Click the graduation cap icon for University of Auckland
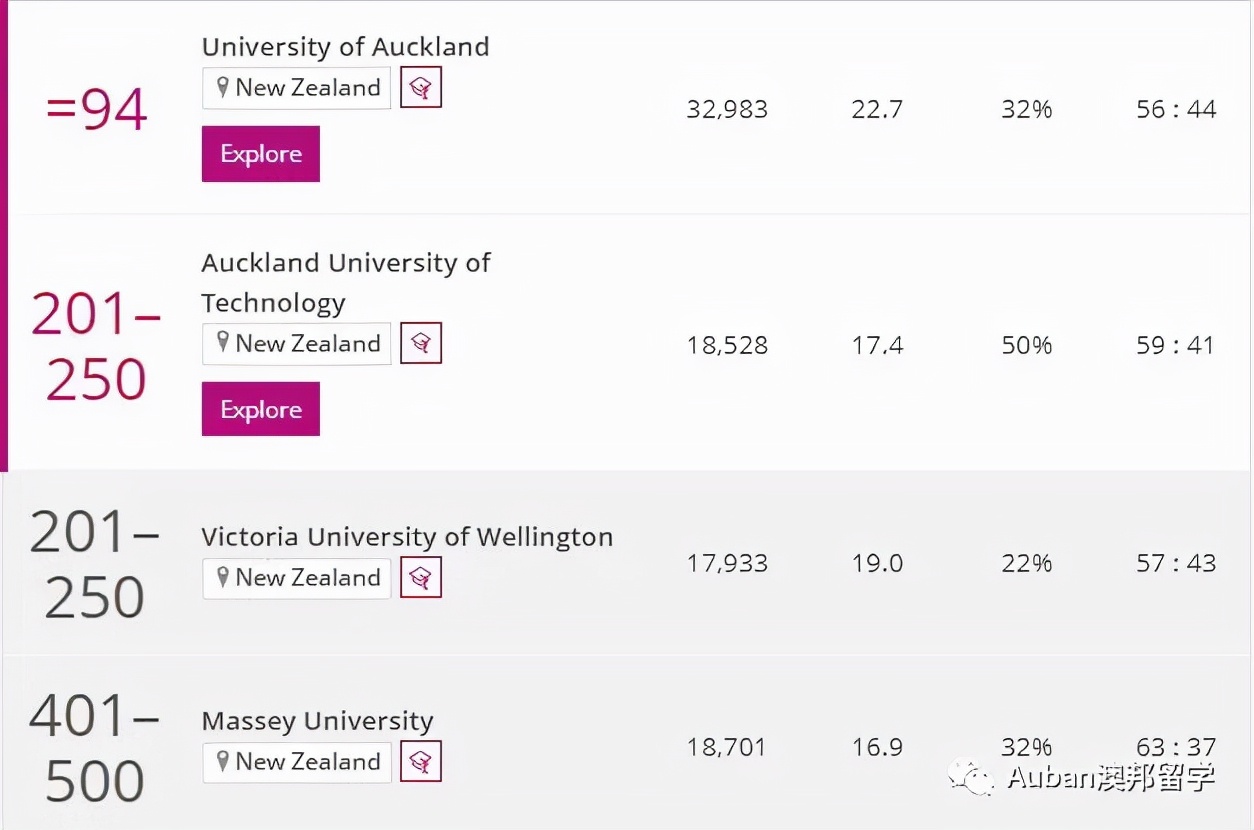 (x=421, y=88)
